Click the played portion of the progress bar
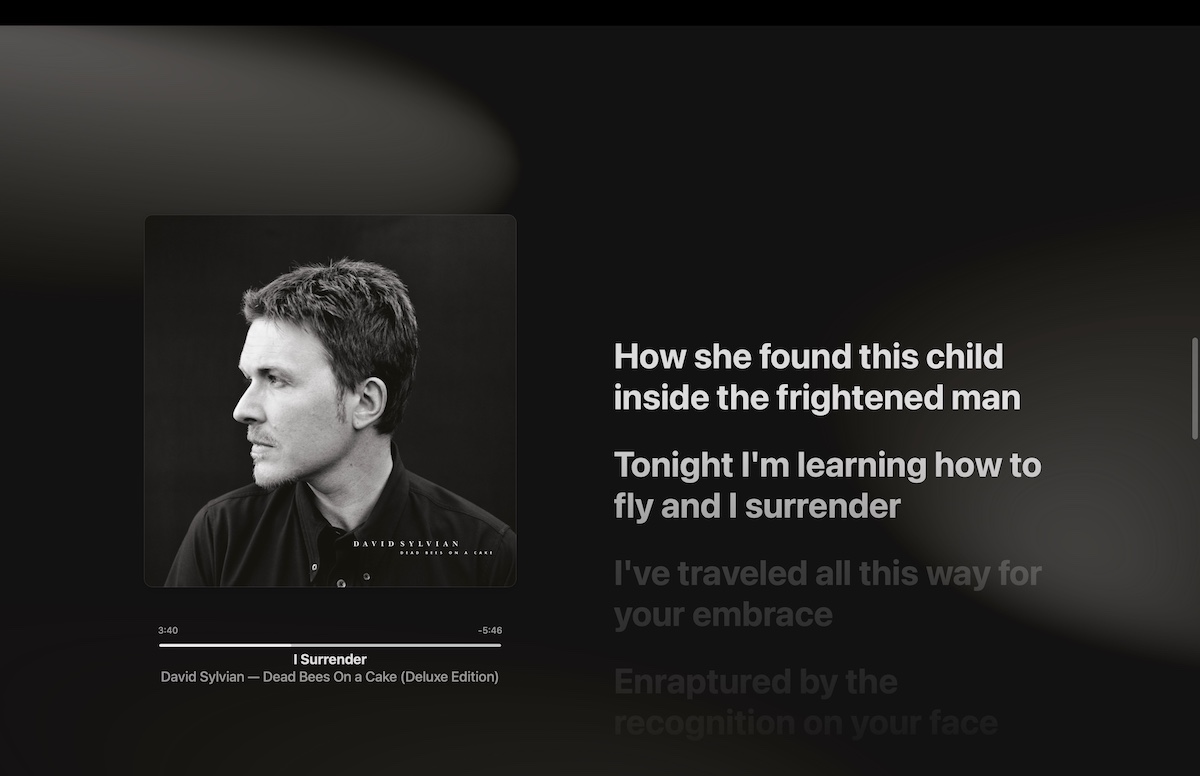The image size is (1200, 776). [x=225, y=645]
